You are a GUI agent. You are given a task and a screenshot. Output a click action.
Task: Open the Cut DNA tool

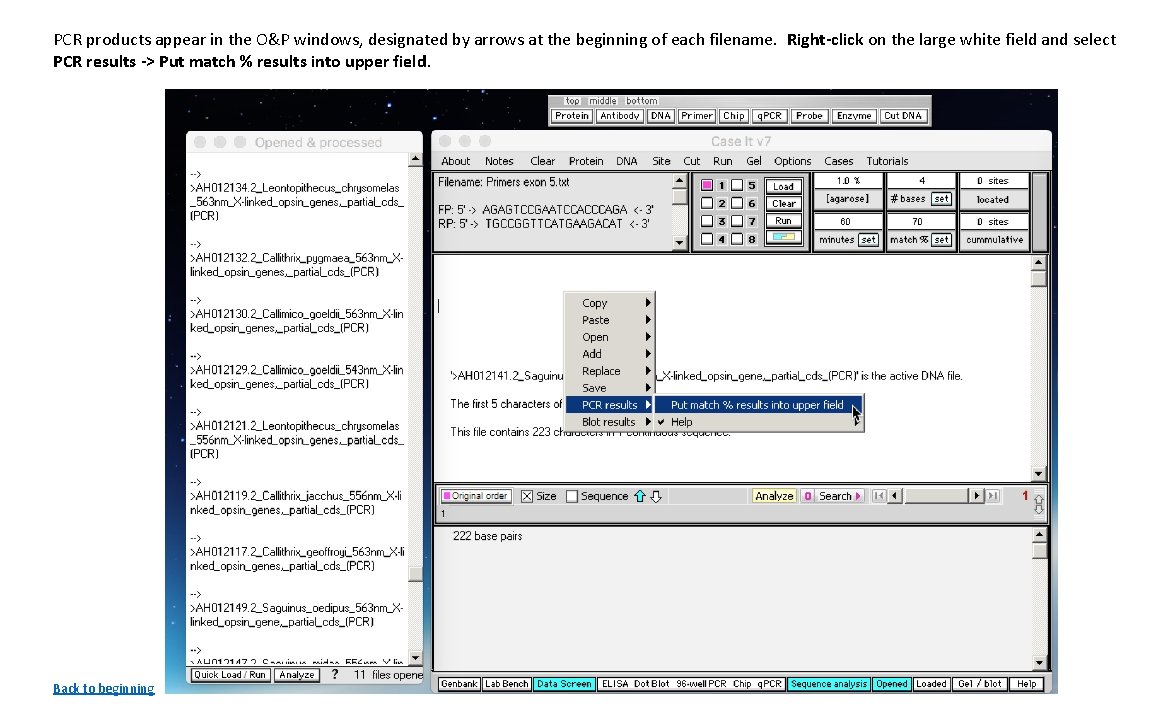(x=902, y=116)
